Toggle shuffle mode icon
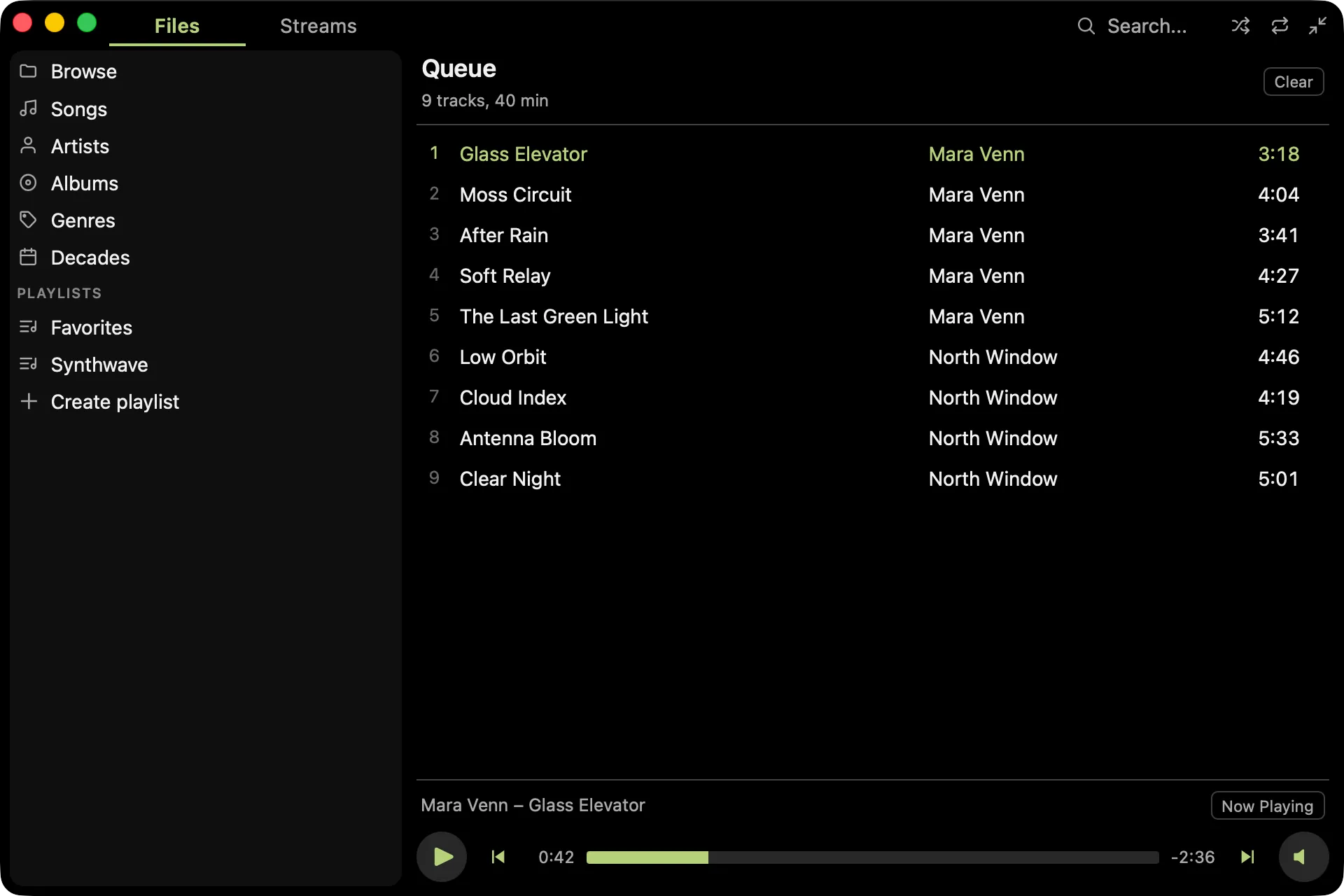 point(1240,26)
